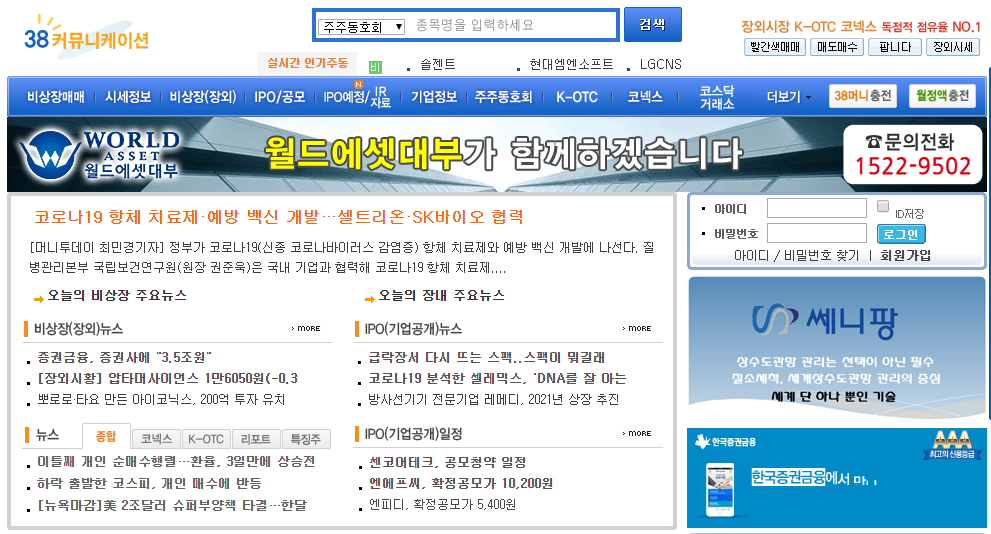This screenshot has width=991, height=534.
Task: Click the 쎄니팡 advertisement banner
Action: coord(837,347)
